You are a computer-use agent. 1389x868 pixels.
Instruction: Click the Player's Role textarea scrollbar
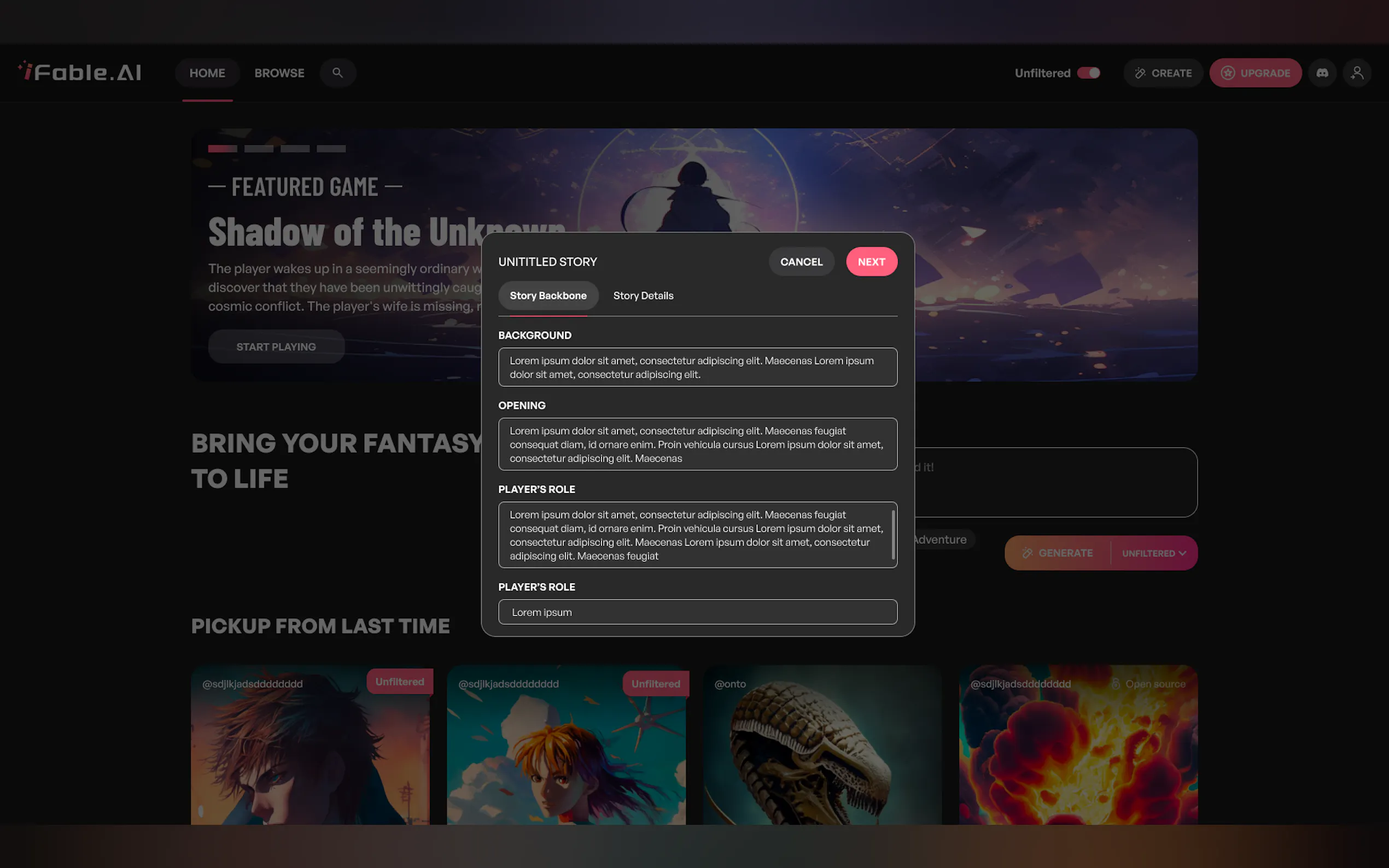(893, 535)
